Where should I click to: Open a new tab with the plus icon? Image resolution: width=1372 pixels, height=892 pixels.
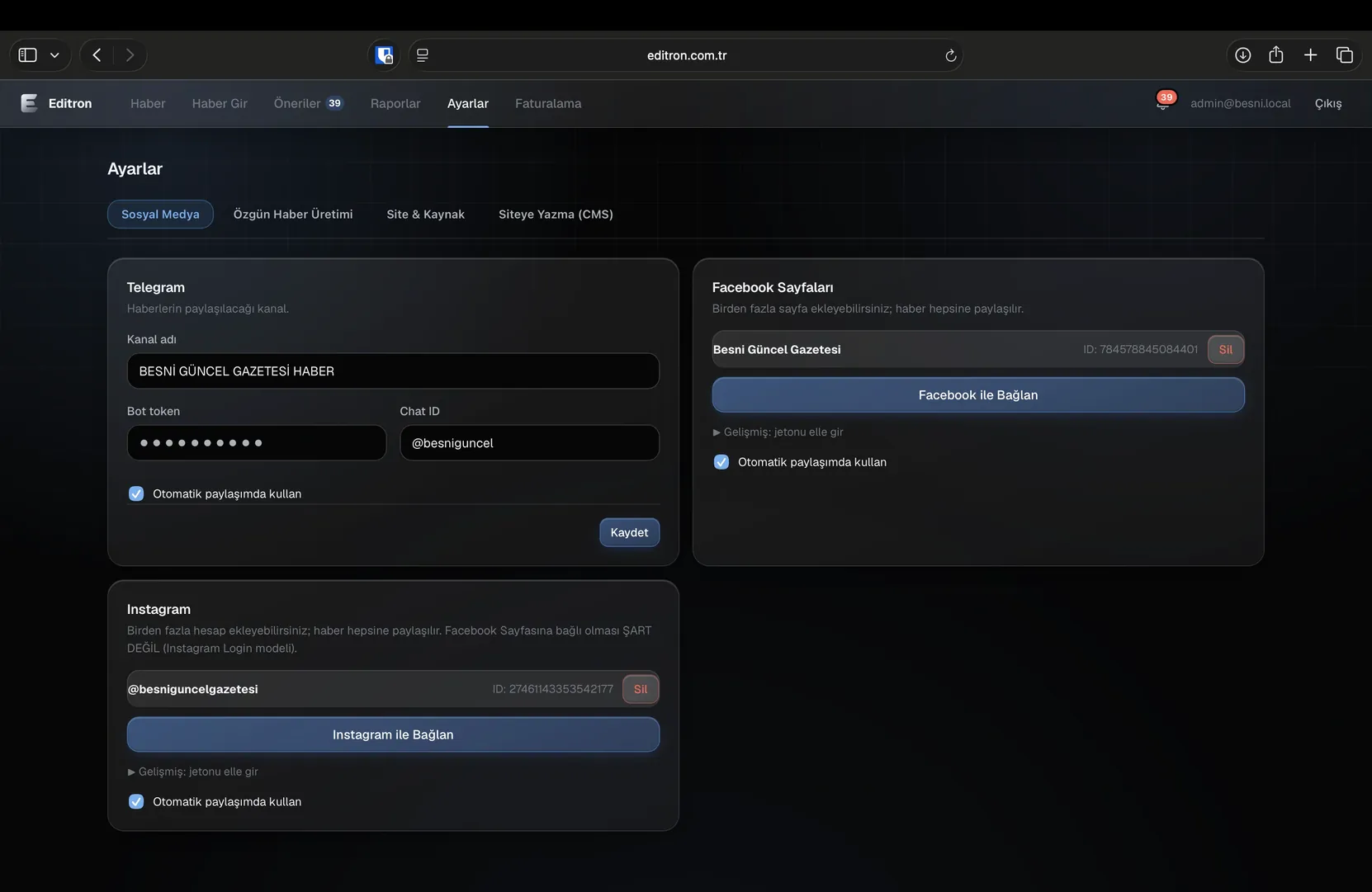1310,55
